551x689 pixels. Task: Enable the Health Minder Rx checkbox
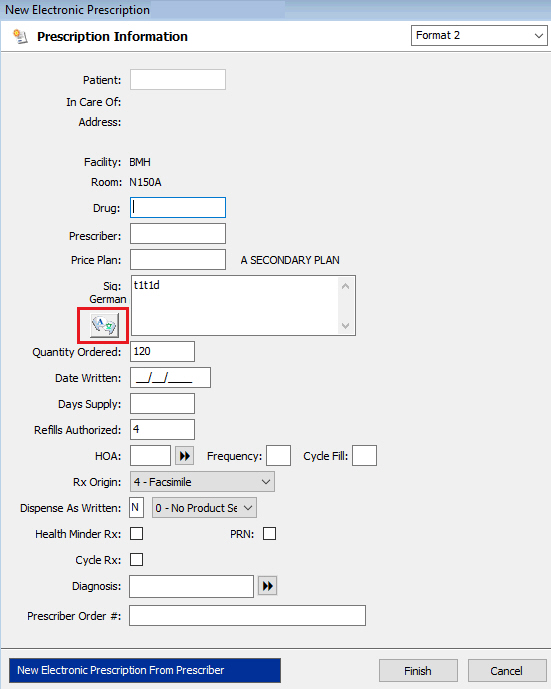(137, 534)
